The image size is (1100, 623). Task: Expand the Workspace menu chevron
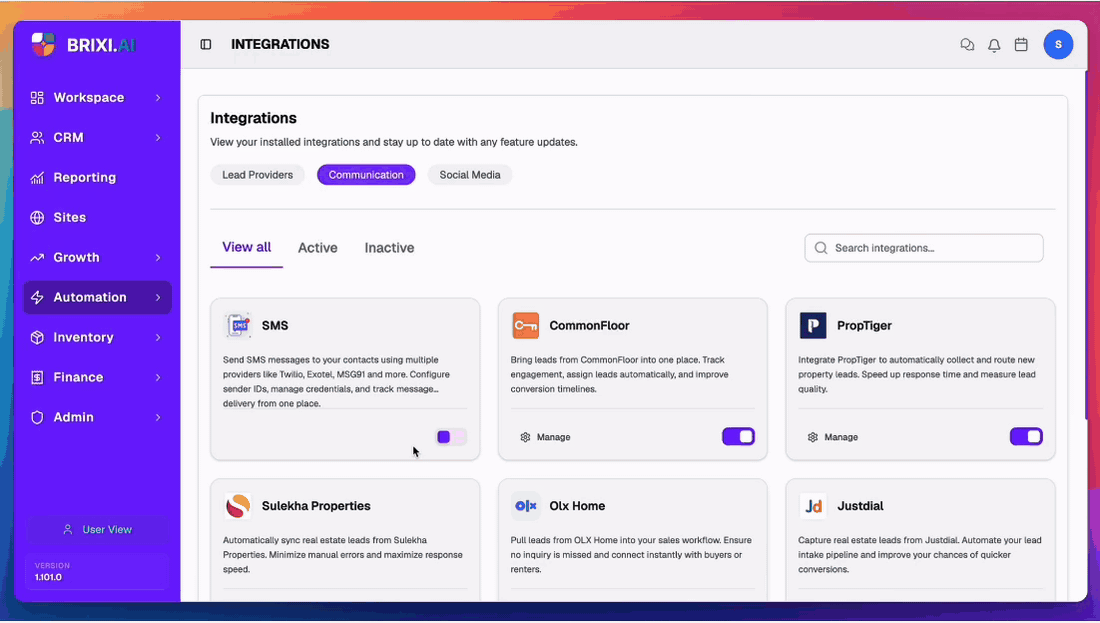click(158, 98)
